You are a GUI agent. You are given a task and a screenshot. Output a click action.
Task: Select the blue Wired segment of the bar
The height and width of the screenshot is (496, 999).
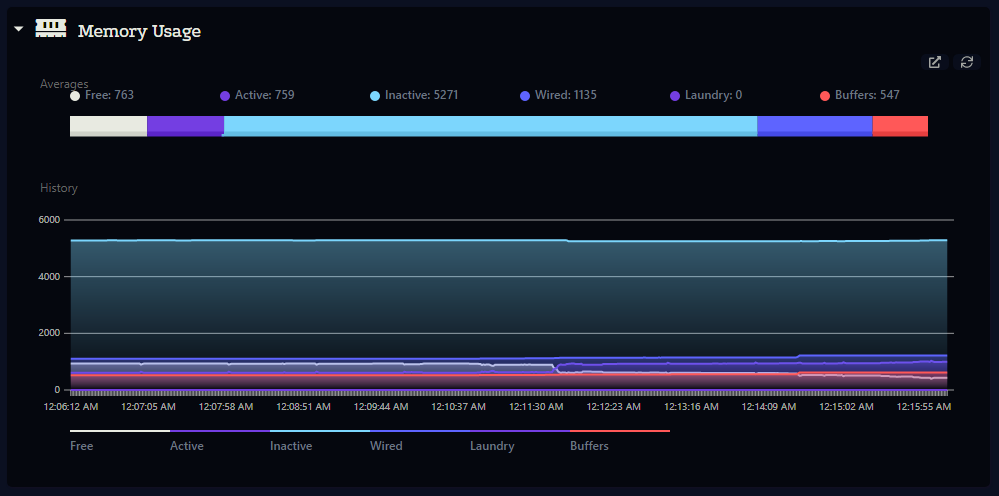[x=815, y=126]
